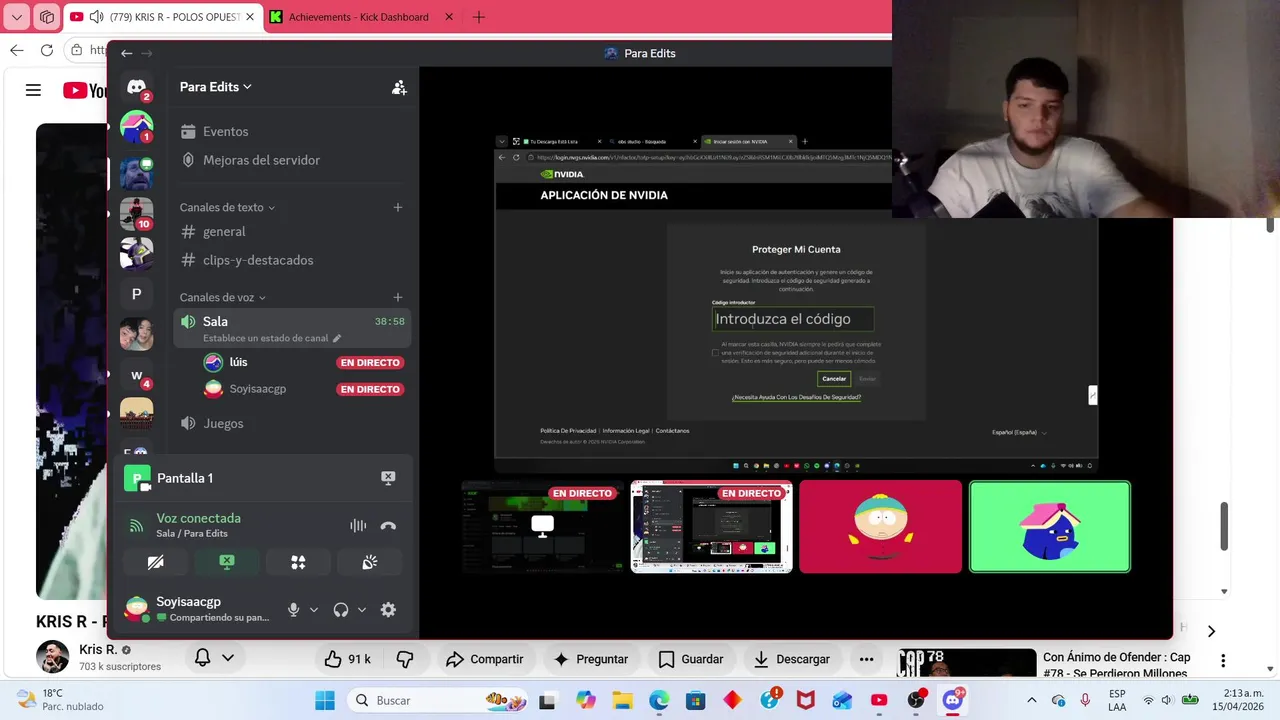Open server icon with 10 badge

click(x=137, y=213)
